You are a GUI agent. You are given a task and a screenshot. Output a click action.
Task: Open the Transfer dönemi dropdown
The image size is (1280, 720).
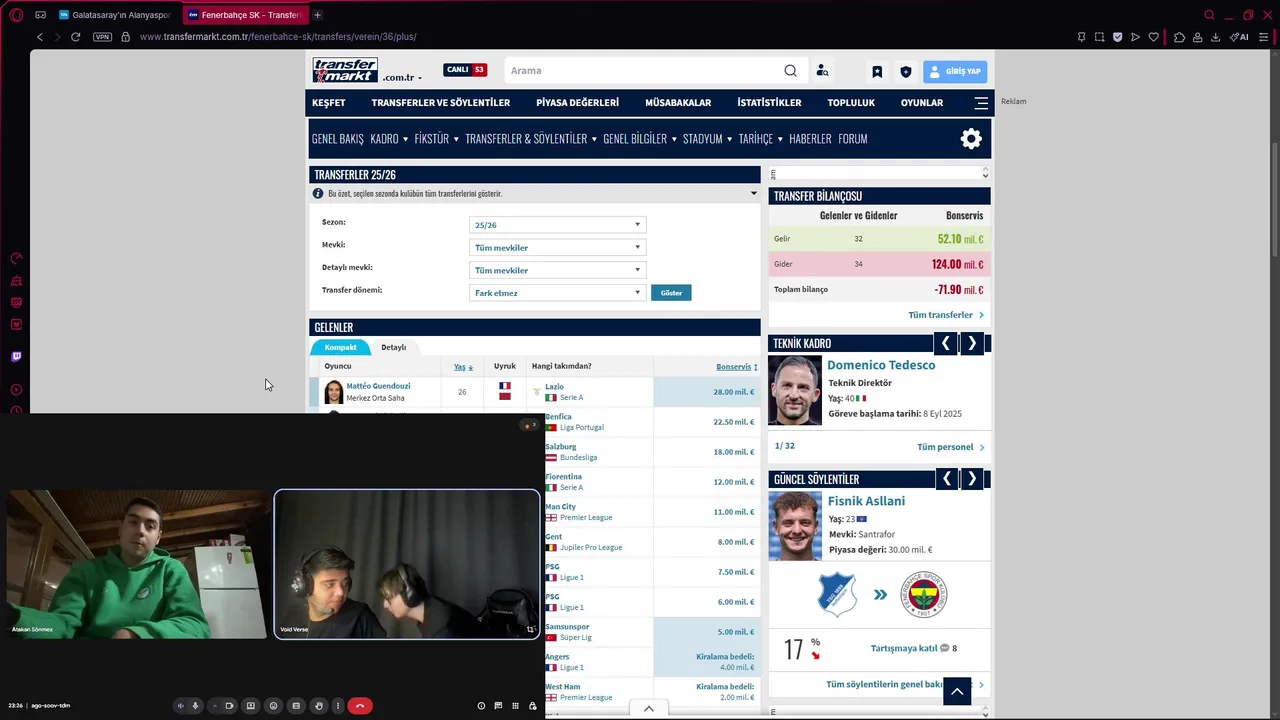click(558, 293)
